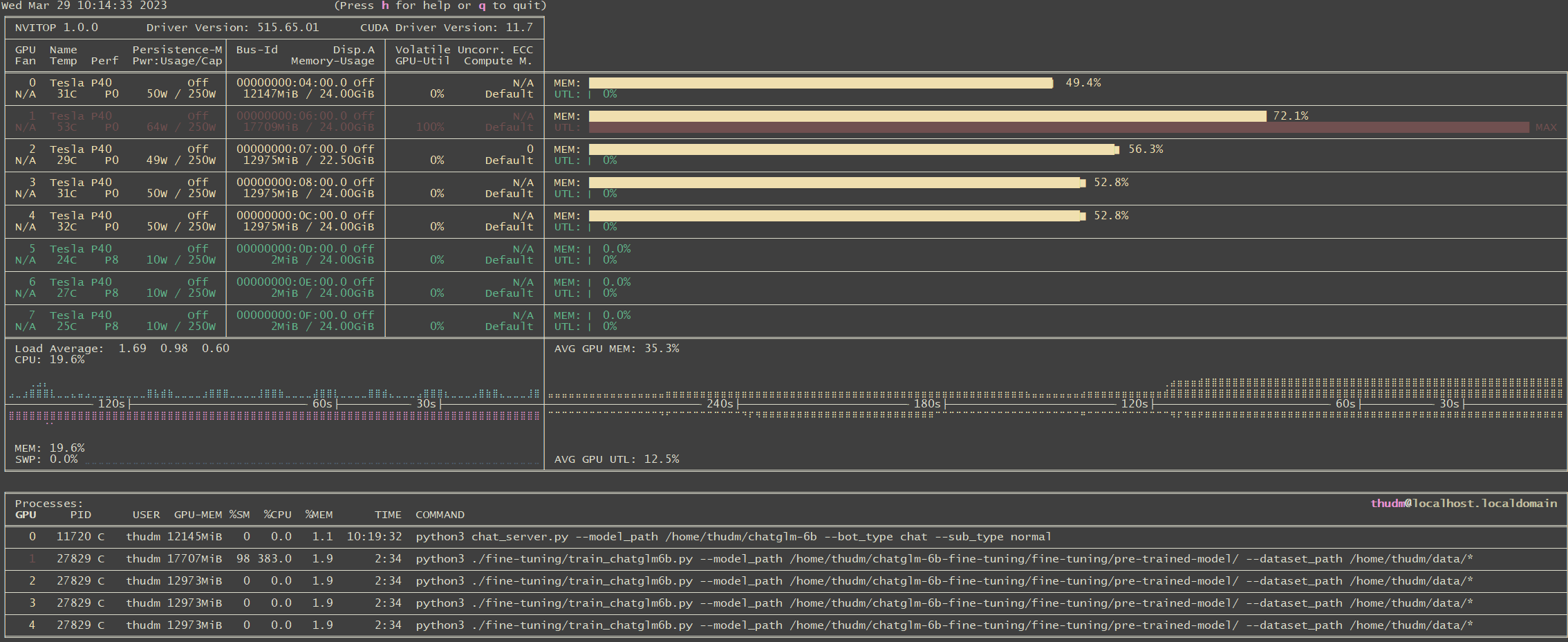Select process row for GPU 4
This screenshot has height=642, width=1568.
pos(785,625)
